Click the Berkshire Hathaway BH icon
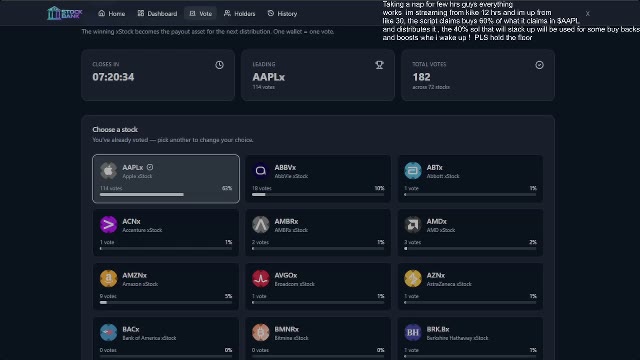 [413, 332]
